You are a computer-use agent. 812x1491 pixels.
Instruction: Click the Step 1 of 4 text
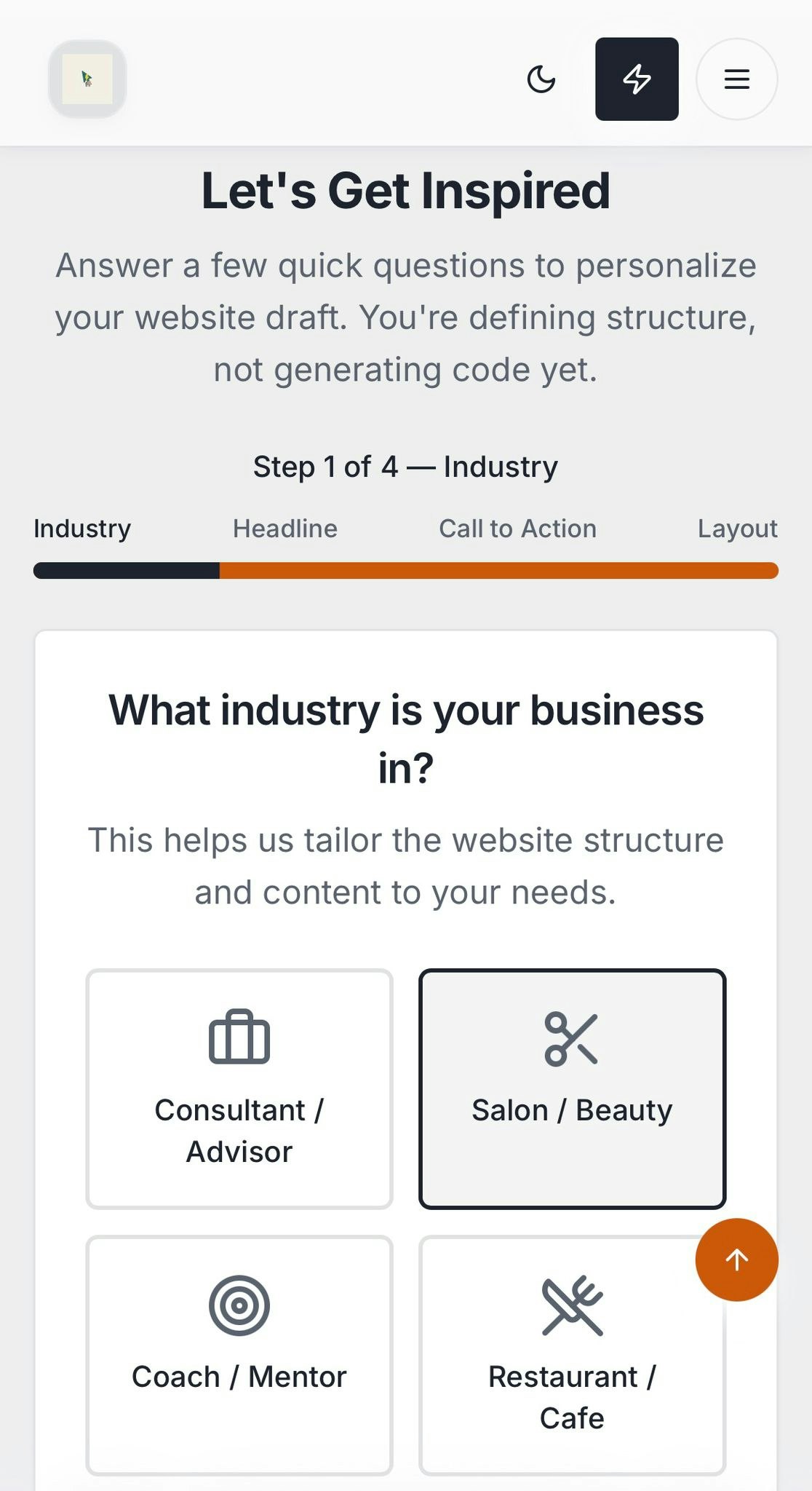[x=405, y=466]
